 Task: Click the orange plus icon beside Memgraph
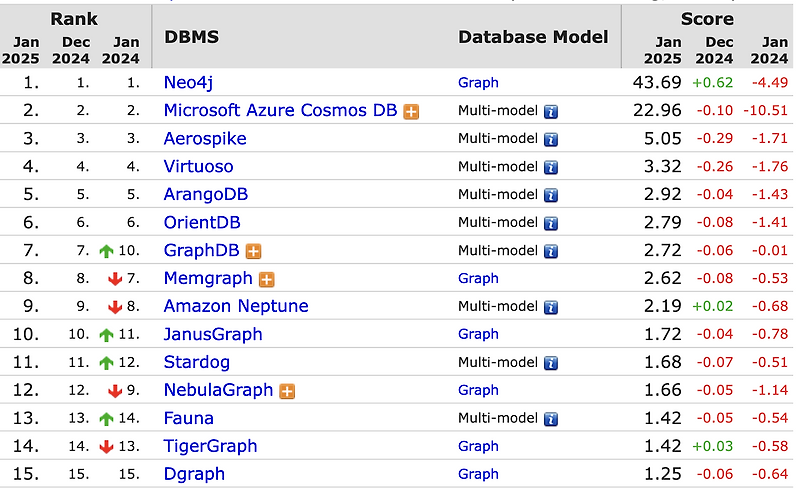click(x=267, y=279)
